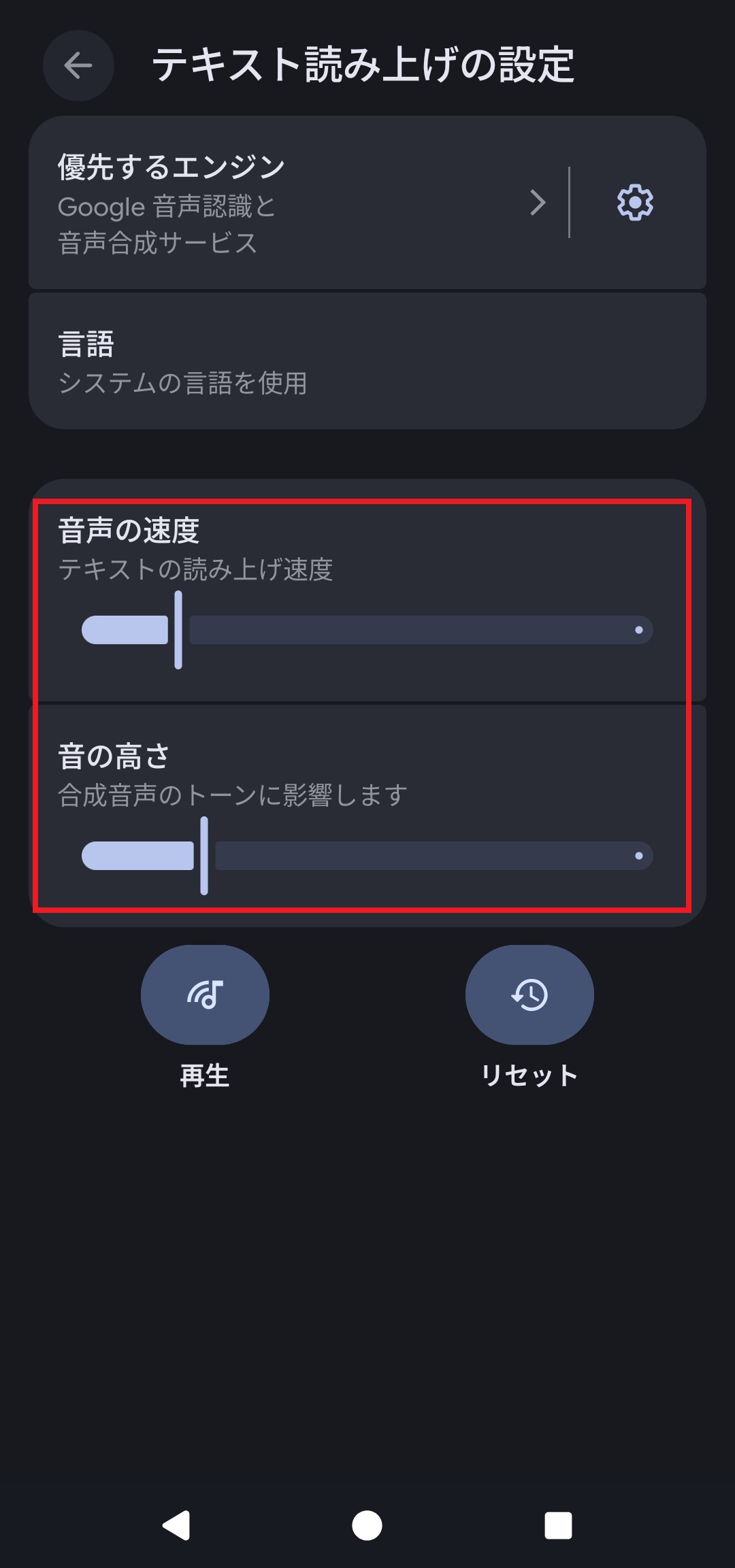Image resolution: width=735 pixels, height=1568 pixels.
Task: Tap the 音の高さ slider handle
Action: [204, 856]
